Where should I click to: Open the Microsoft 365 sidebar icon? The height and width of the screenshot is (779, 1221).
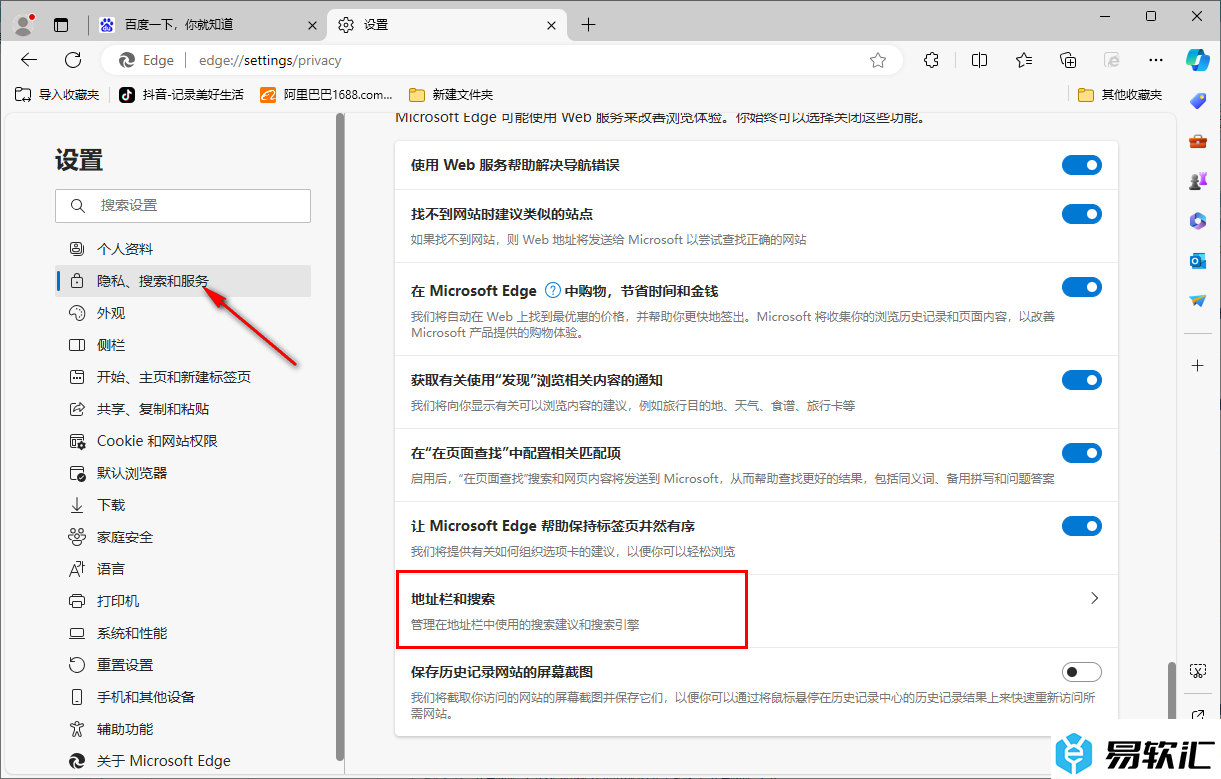point(1198,220)
